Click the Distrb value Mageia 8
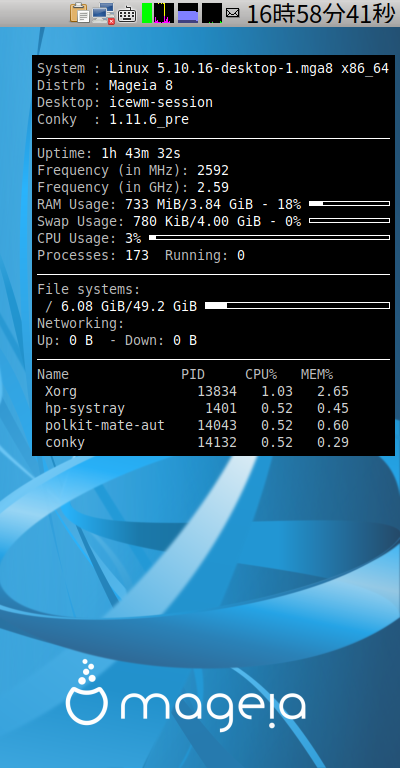The width and height of the screenshot is (400, 768). [141, 86]
